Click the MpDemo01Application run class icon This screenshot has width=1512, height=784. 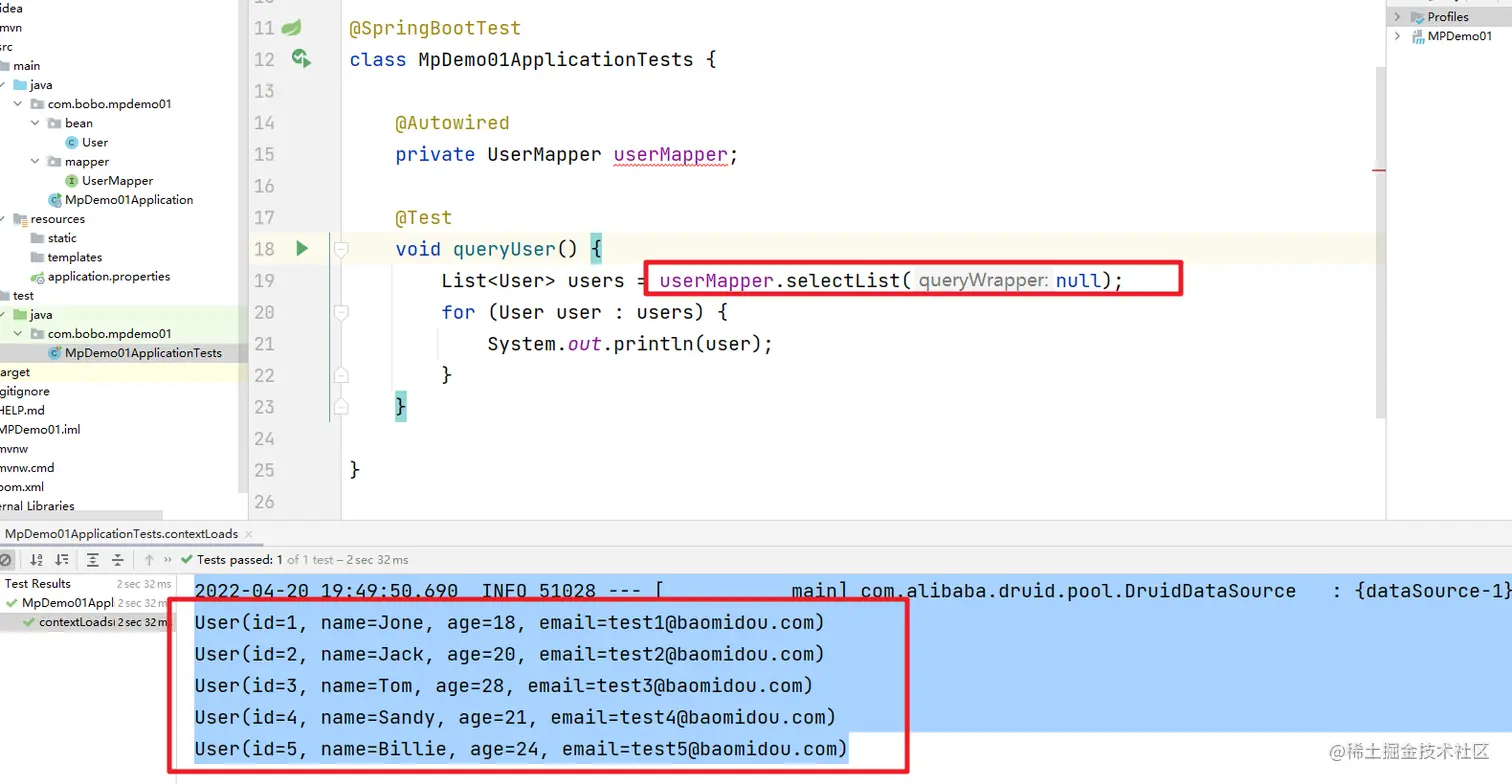click(x=55, y=200)
